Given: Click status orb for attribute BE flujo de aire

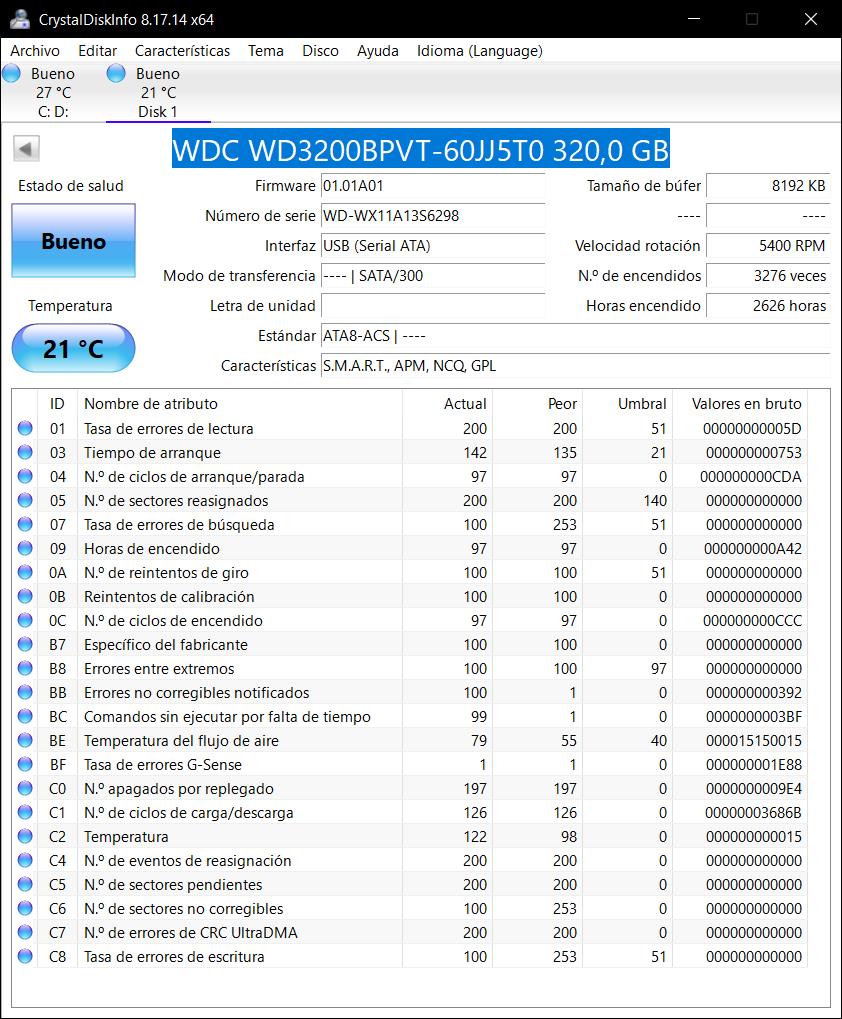Looking at the screenshot, I should point(25,741).
